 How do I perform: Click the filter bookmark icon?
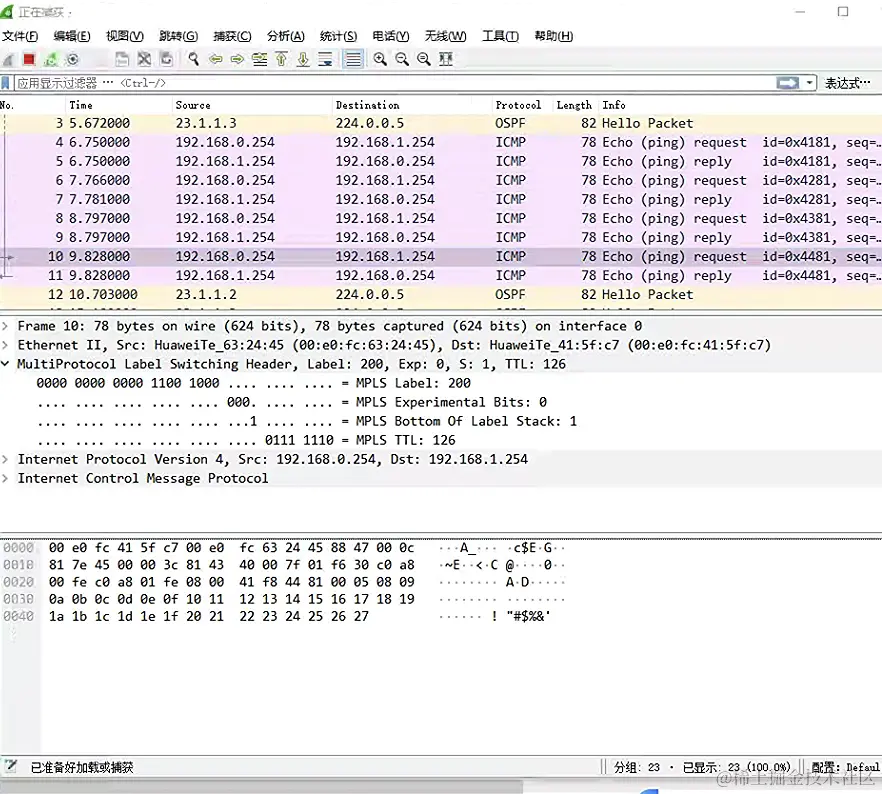(6, 83)
